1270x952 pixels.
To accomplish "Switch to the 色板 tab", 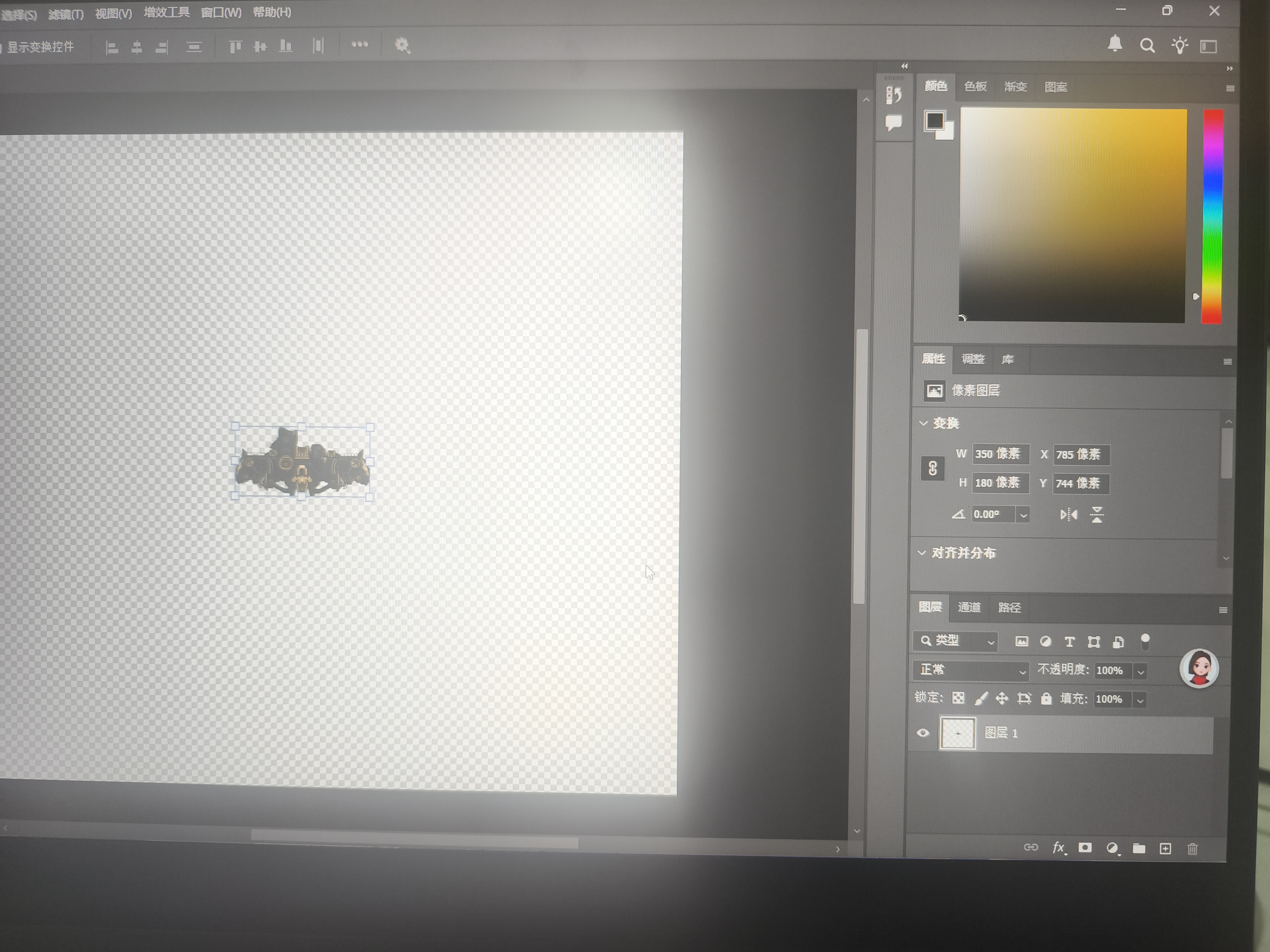I will [x=975, y=87].
